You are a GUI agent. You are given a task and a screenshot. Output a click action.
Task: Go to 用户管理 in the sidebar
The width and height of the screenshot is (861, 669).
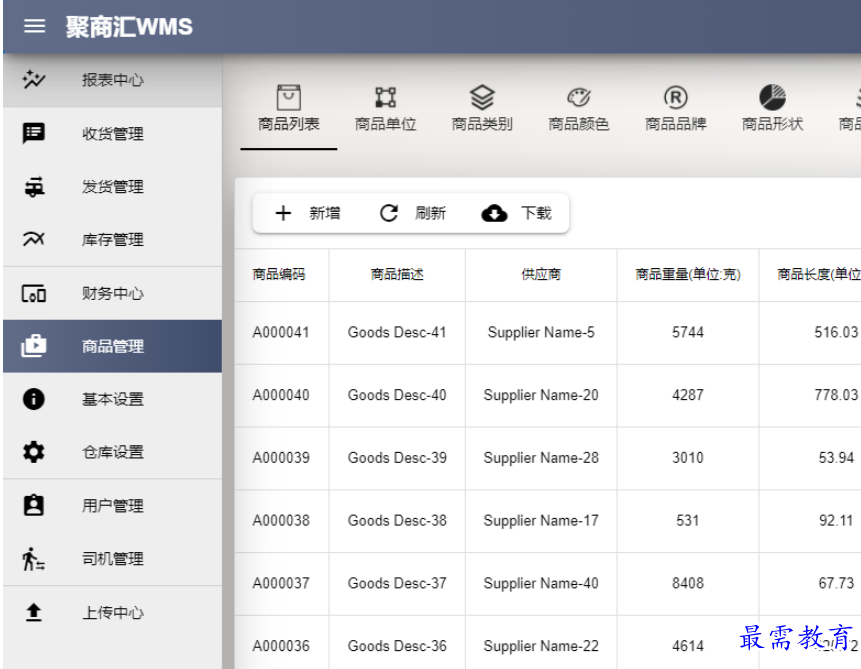click(111, 506)
